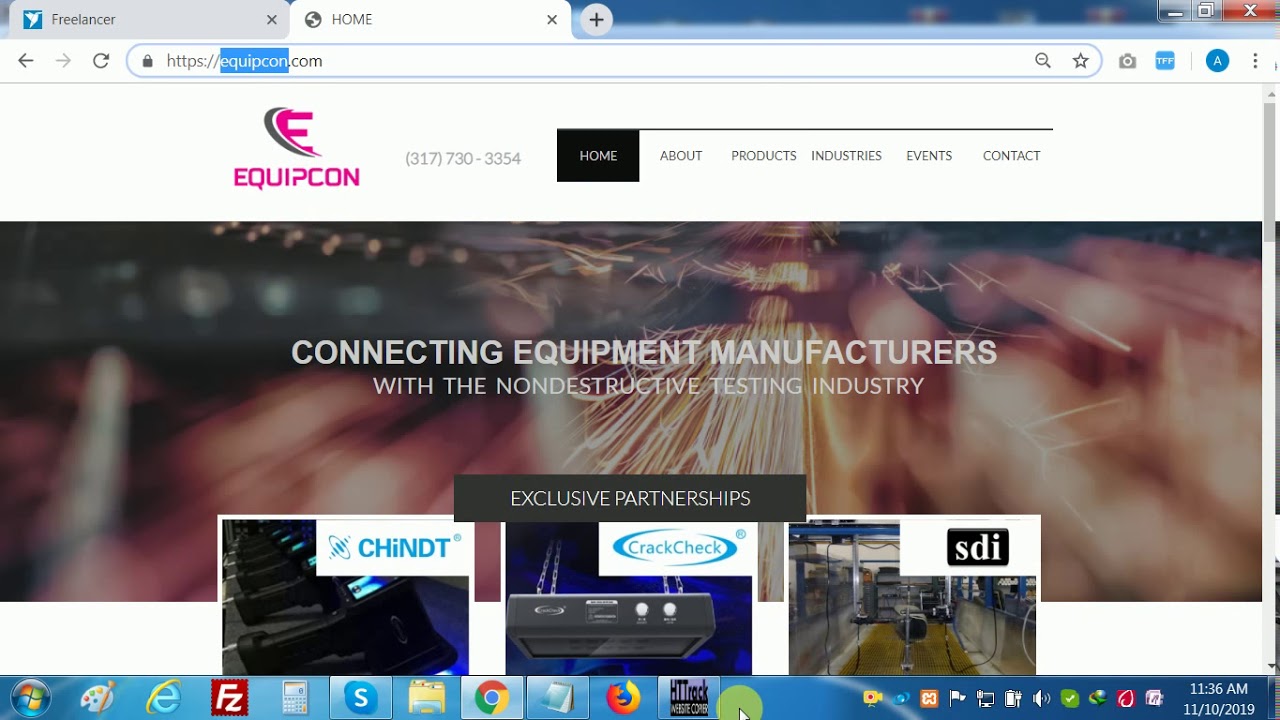
Task: Open the CrackCheck partner card
Action: pos(629,597)
